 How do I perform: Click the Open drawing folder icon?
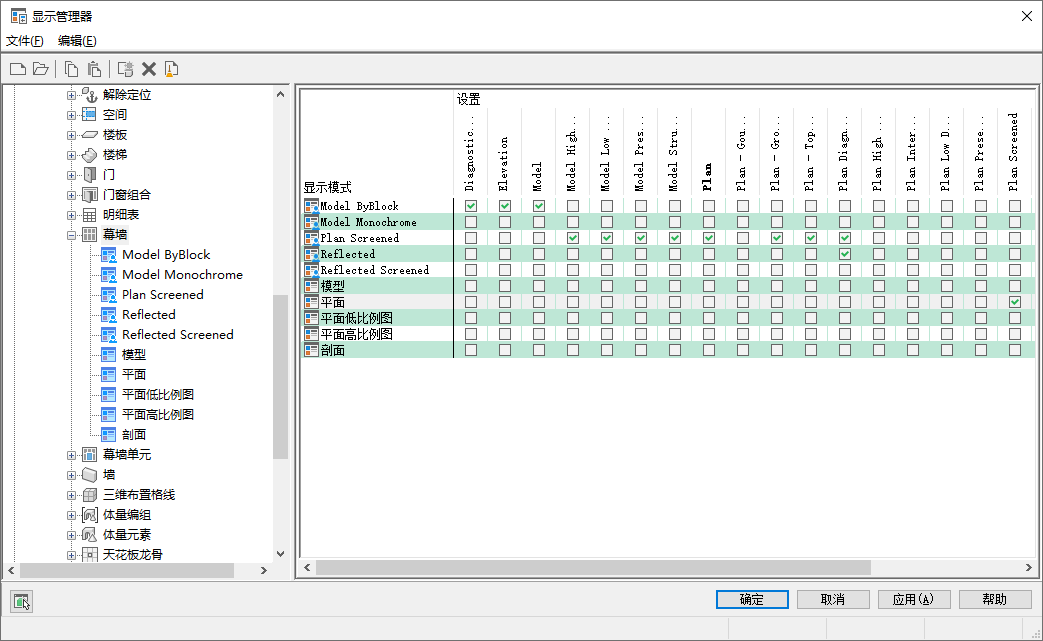point(41,69)
